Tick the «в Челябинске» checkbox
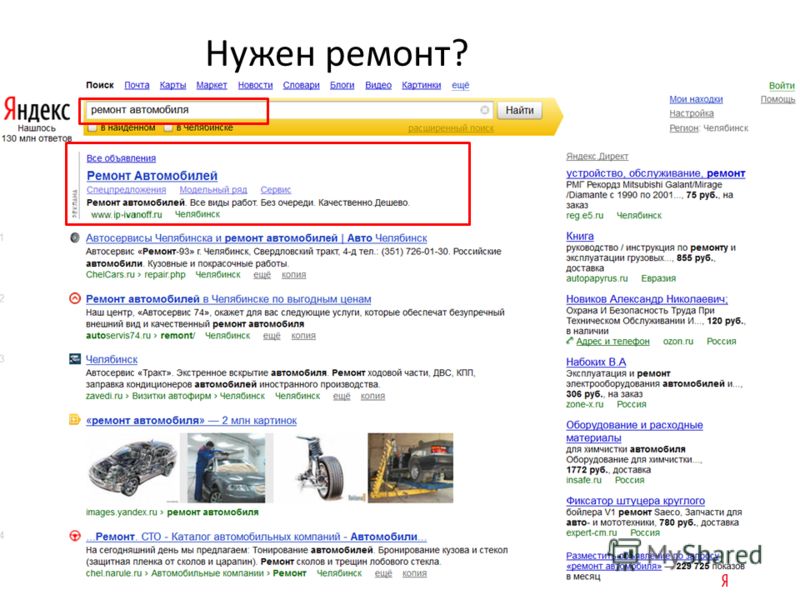The width and height of the screenshot is (800, 600). 168,128
